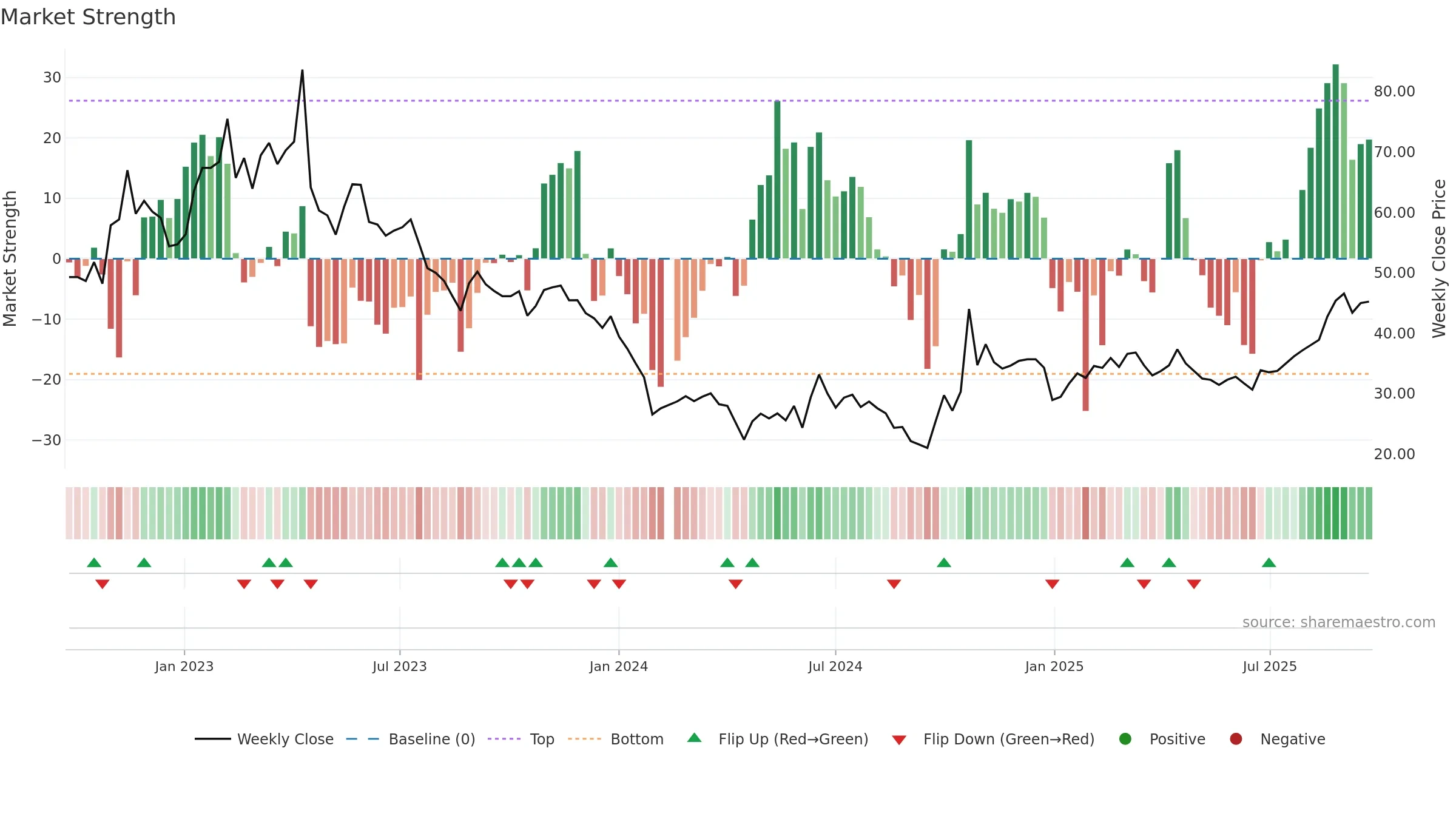Click the −30 tick on the left axis
Screen dimensions: 1456x819
[47, 440]
